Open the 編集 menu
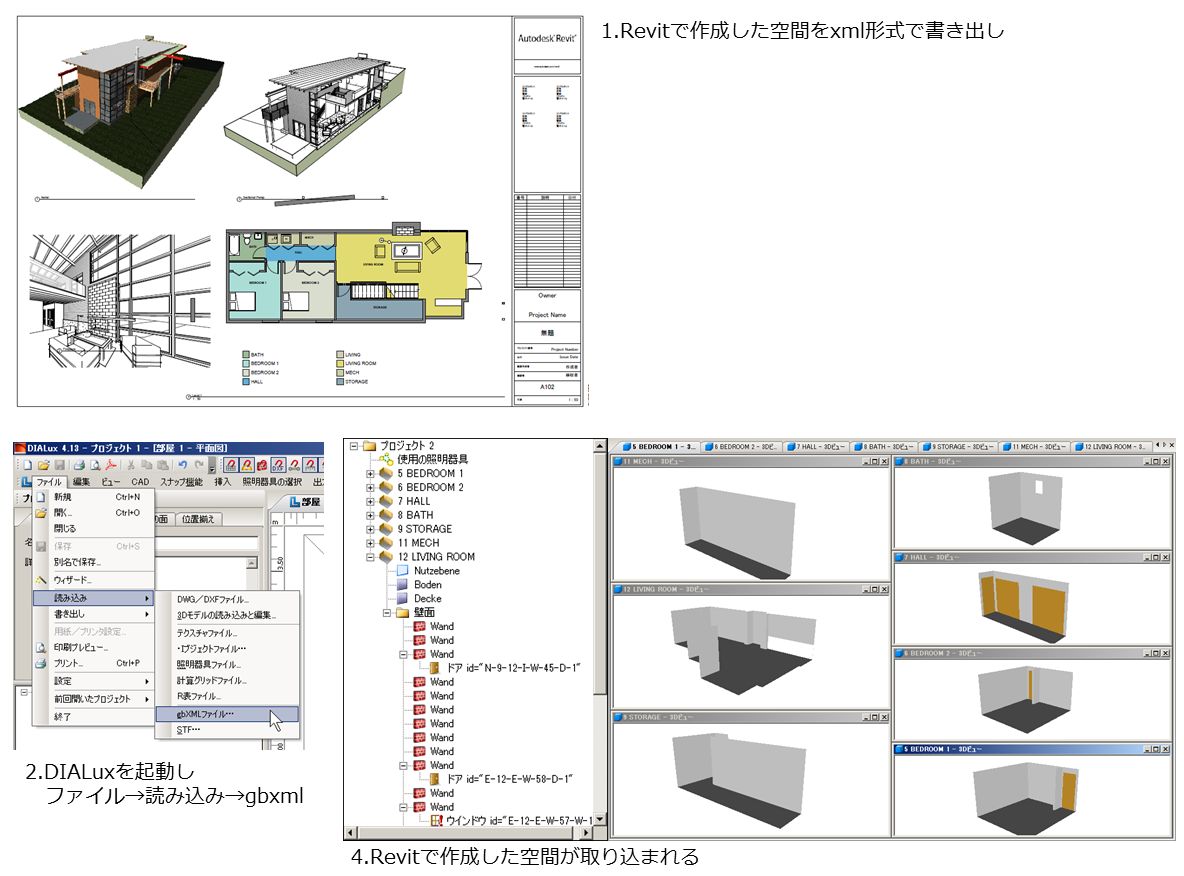 click(x=82, y=482)
